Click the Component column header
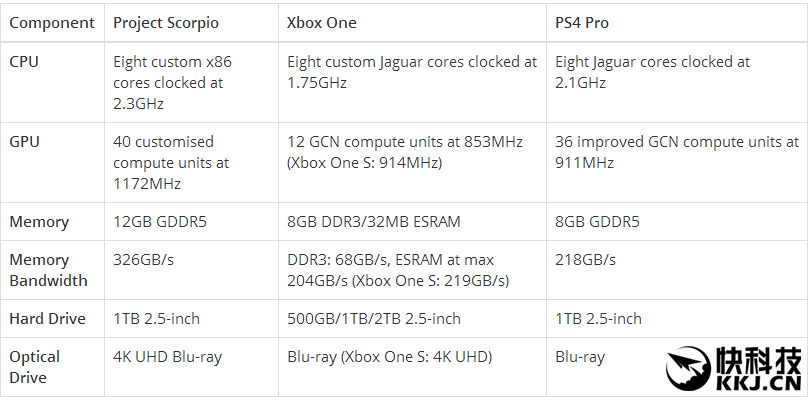The image size is (811, 401). tap(52, 22)
